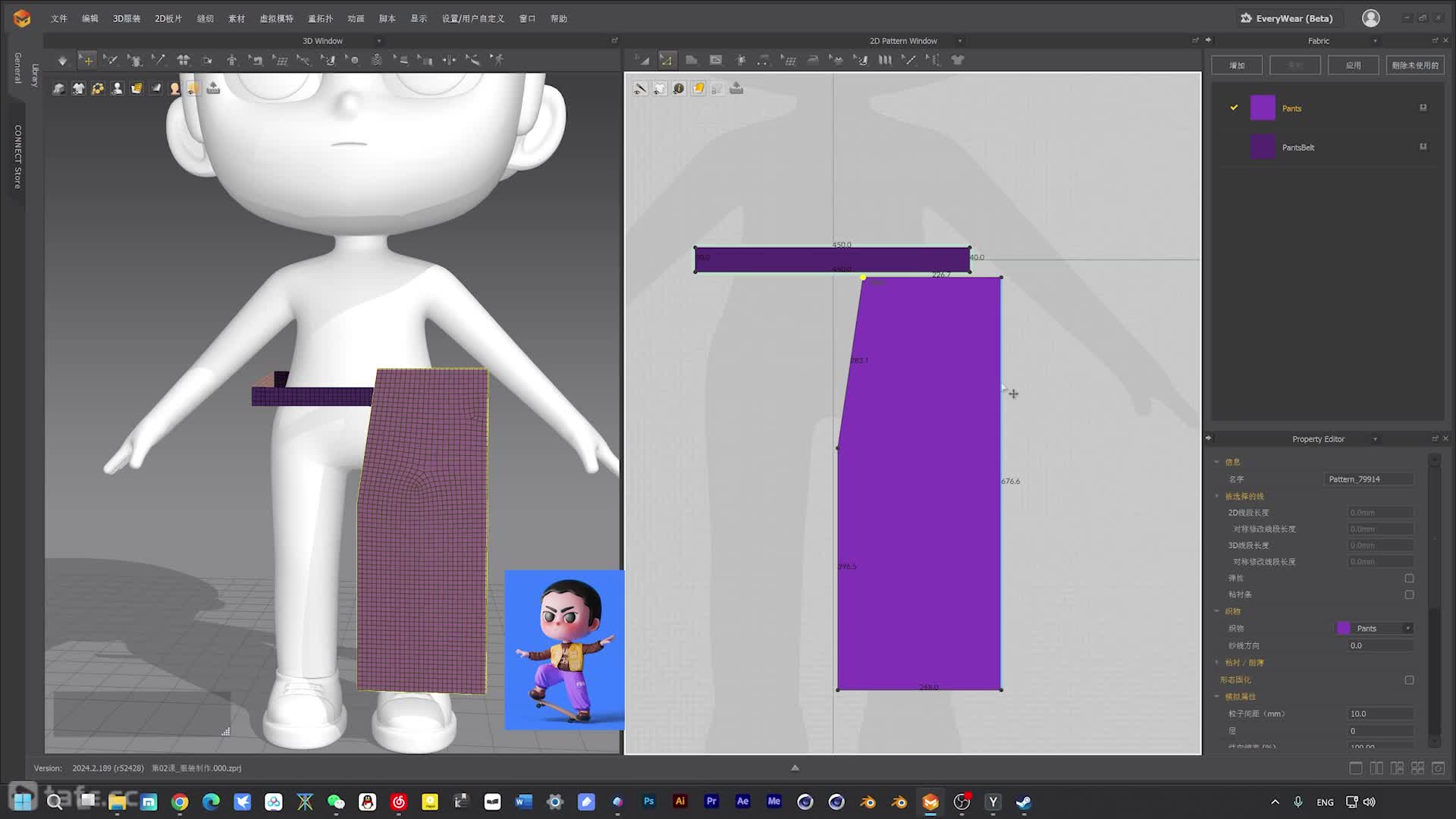Click the Pants fabric purple color swatch
The height and width of the screenshot is (819, 1456).
click(x=1263, y=108)
